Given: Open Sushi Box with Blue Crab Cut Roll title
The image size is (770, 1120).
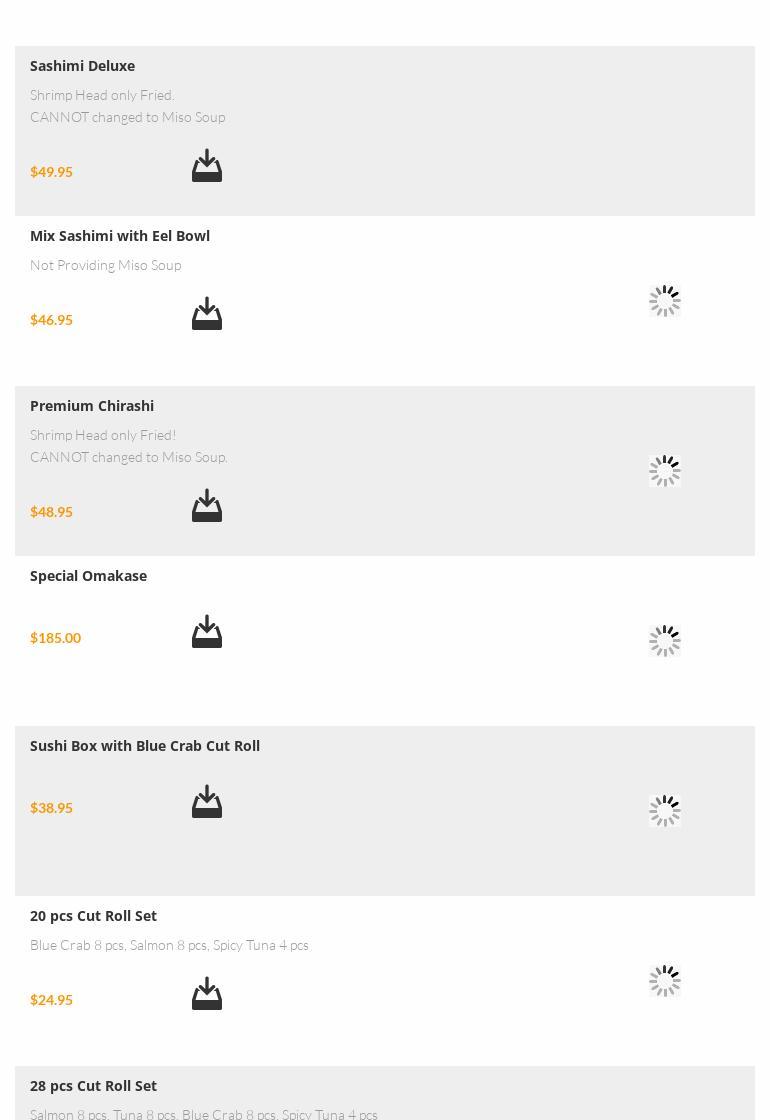Looking at the screenshot, I should pyautogui.click(x=145, y=746).
